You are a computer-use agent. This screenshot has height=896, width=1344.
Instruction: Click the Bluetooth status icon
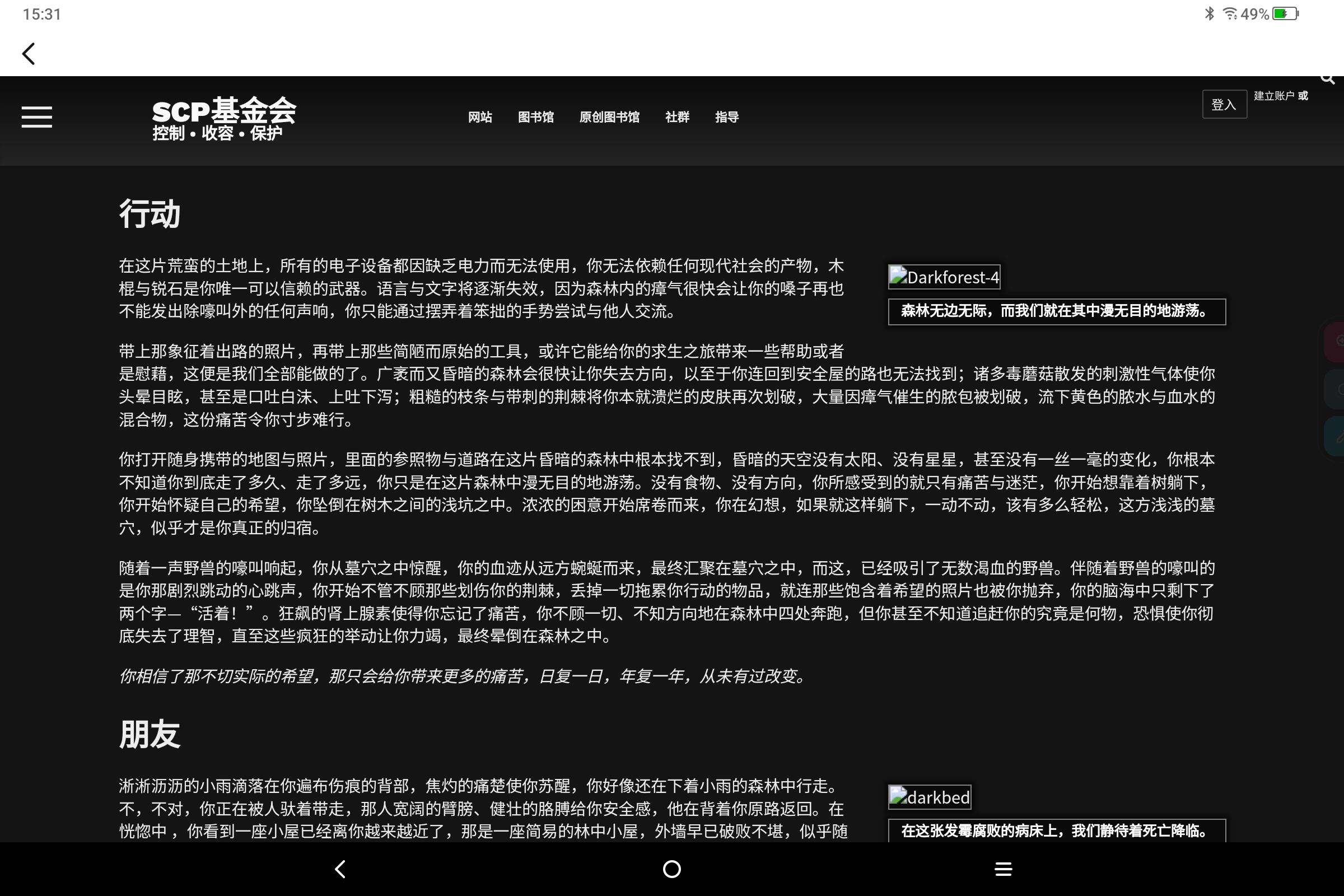pos(1209,13)
